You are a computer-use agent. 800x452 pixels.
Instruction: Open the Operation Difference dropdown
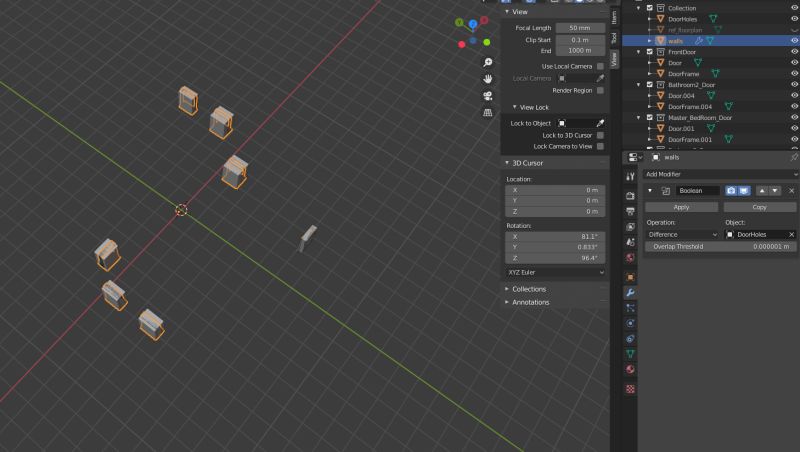coord(682,235)
